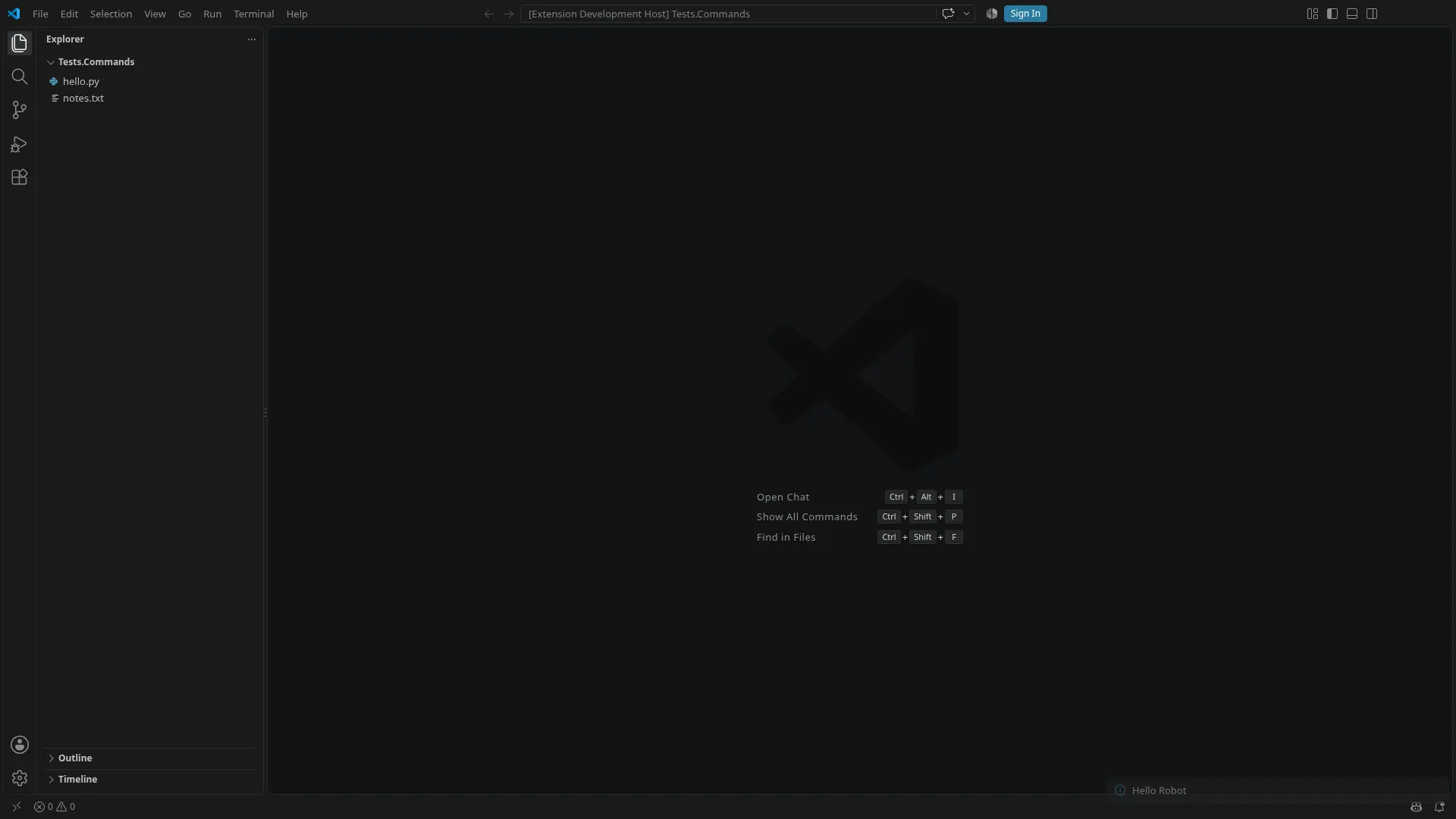Image resolution: width=1456 pixels, height=819 pixels.
Task: Open the Help menu
Action: (297, 14)
